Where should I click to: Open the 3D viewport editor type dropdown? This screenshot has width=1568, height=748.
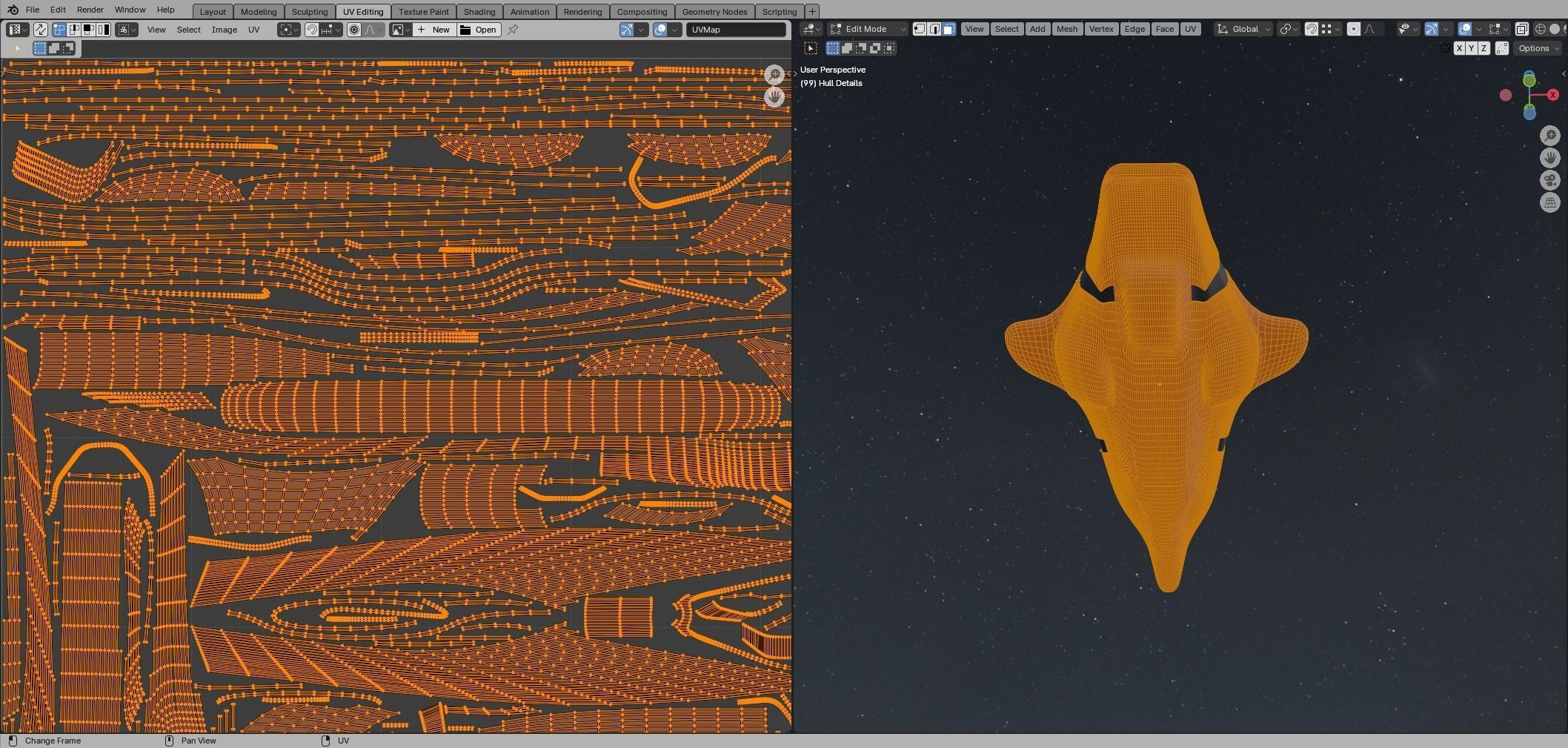(x=811, y=29)
